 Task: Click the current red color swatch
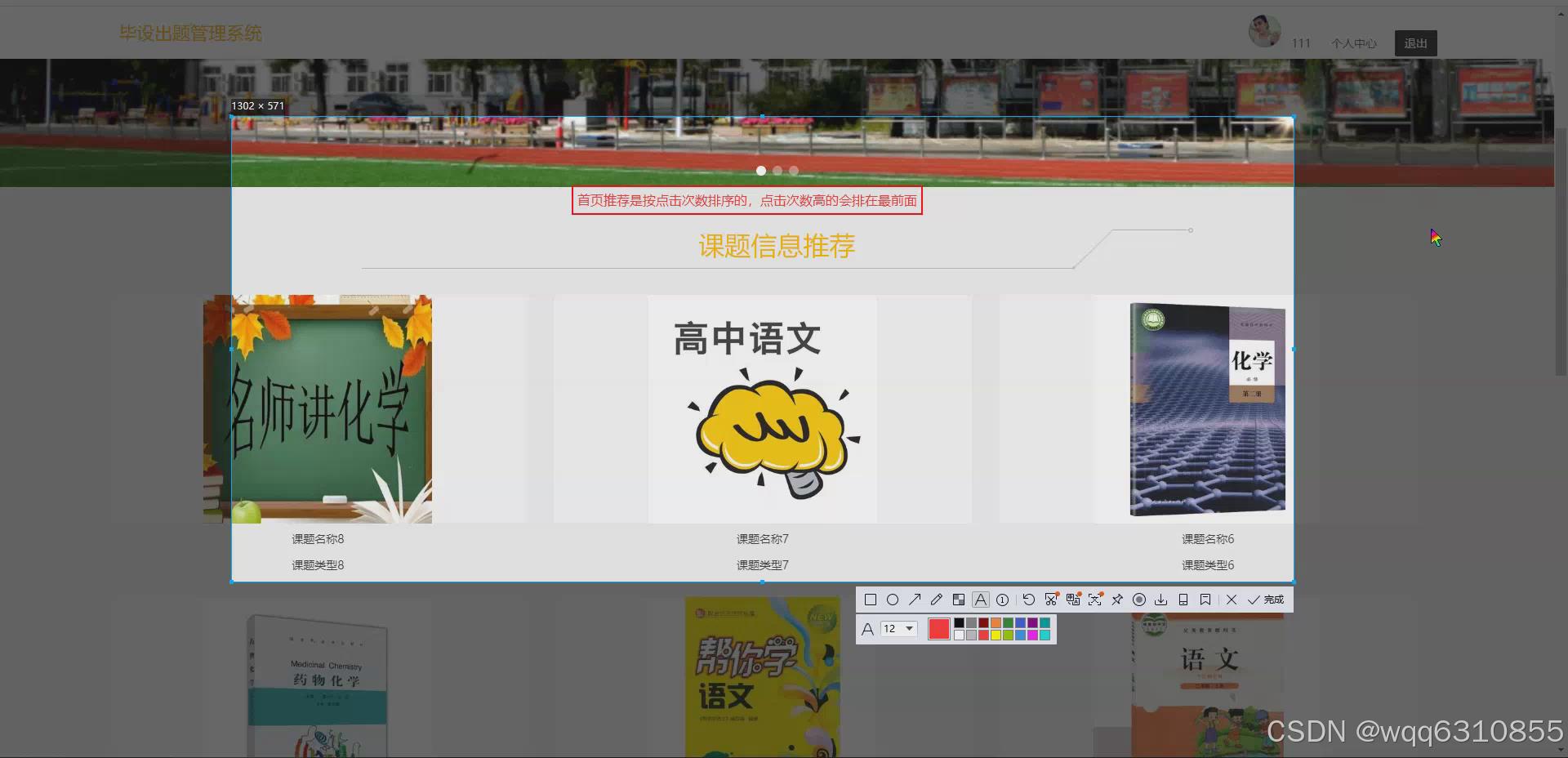[x=939, y=629]
